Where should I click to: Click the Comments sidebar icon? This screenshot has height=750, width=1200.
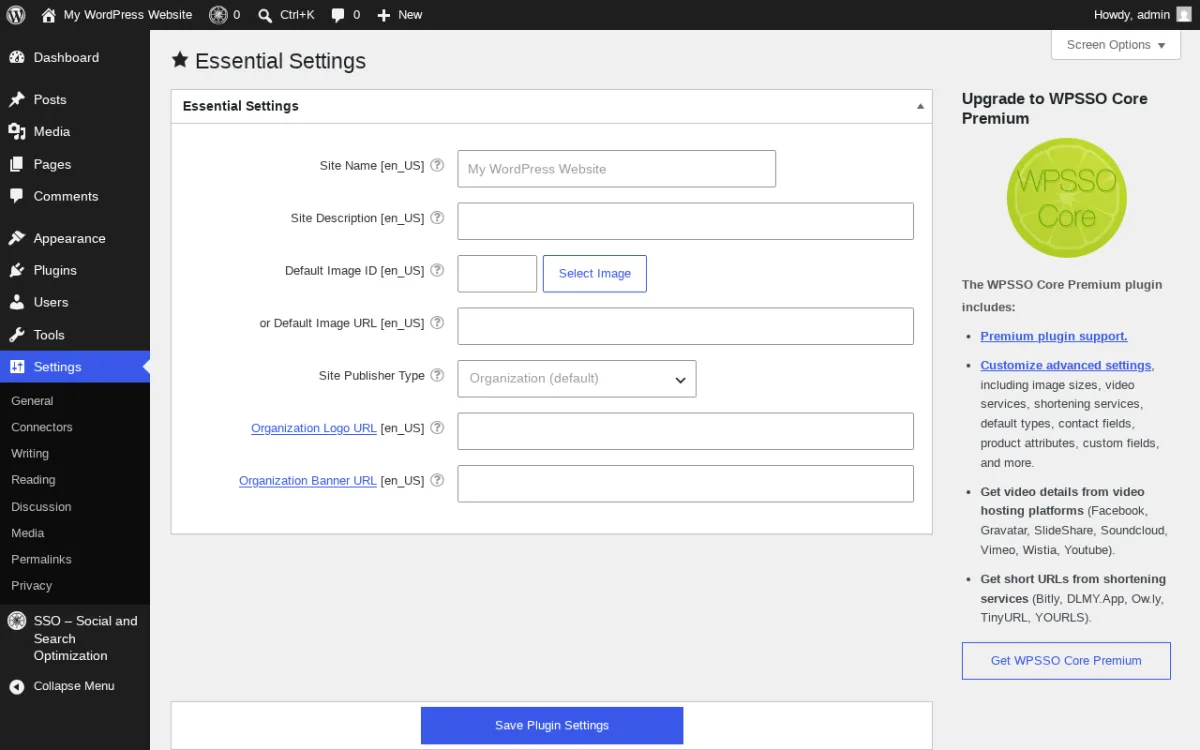(x=17, y=196)
